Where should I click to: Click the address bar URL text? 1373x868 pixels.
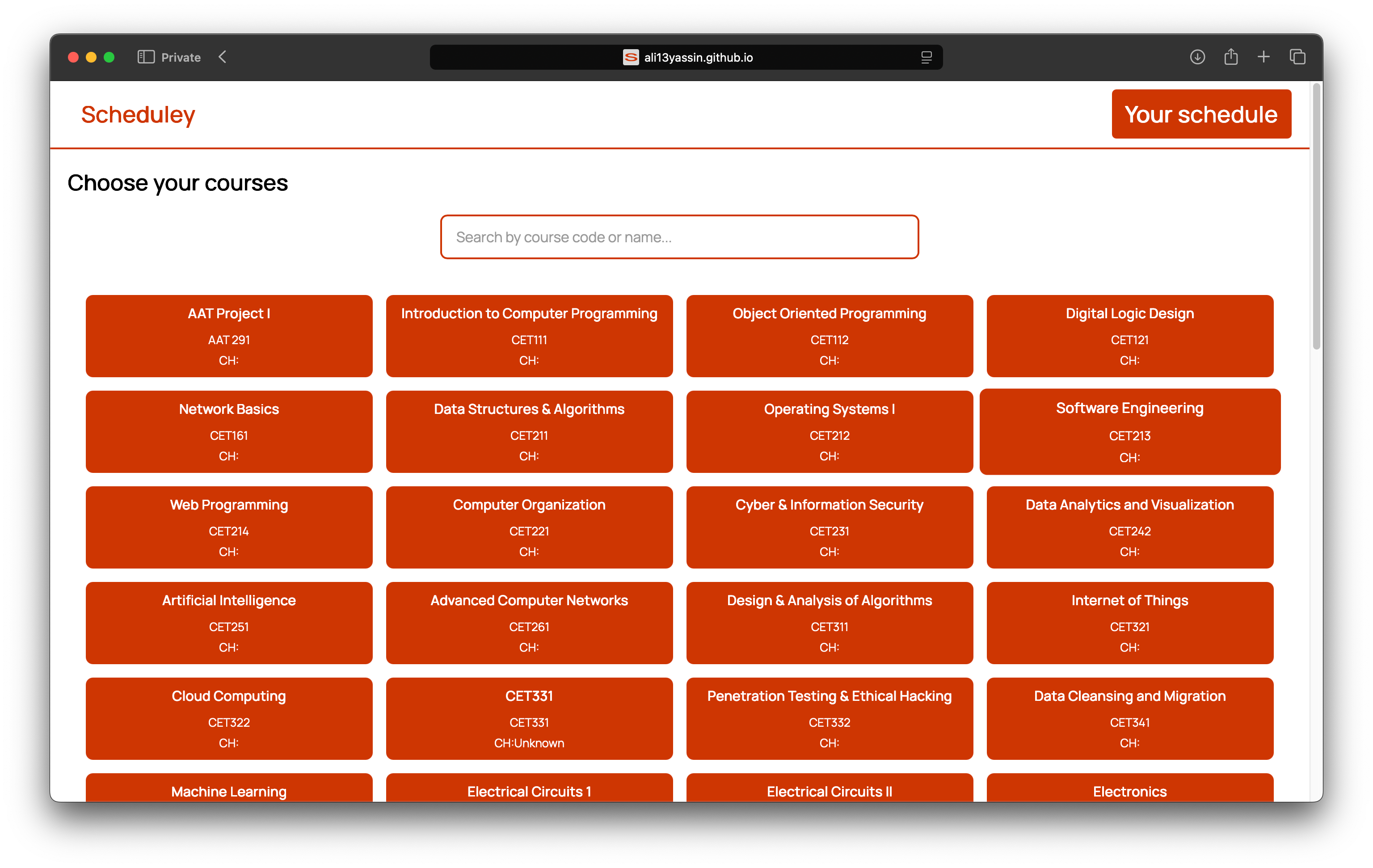click(x=698, y=57)
